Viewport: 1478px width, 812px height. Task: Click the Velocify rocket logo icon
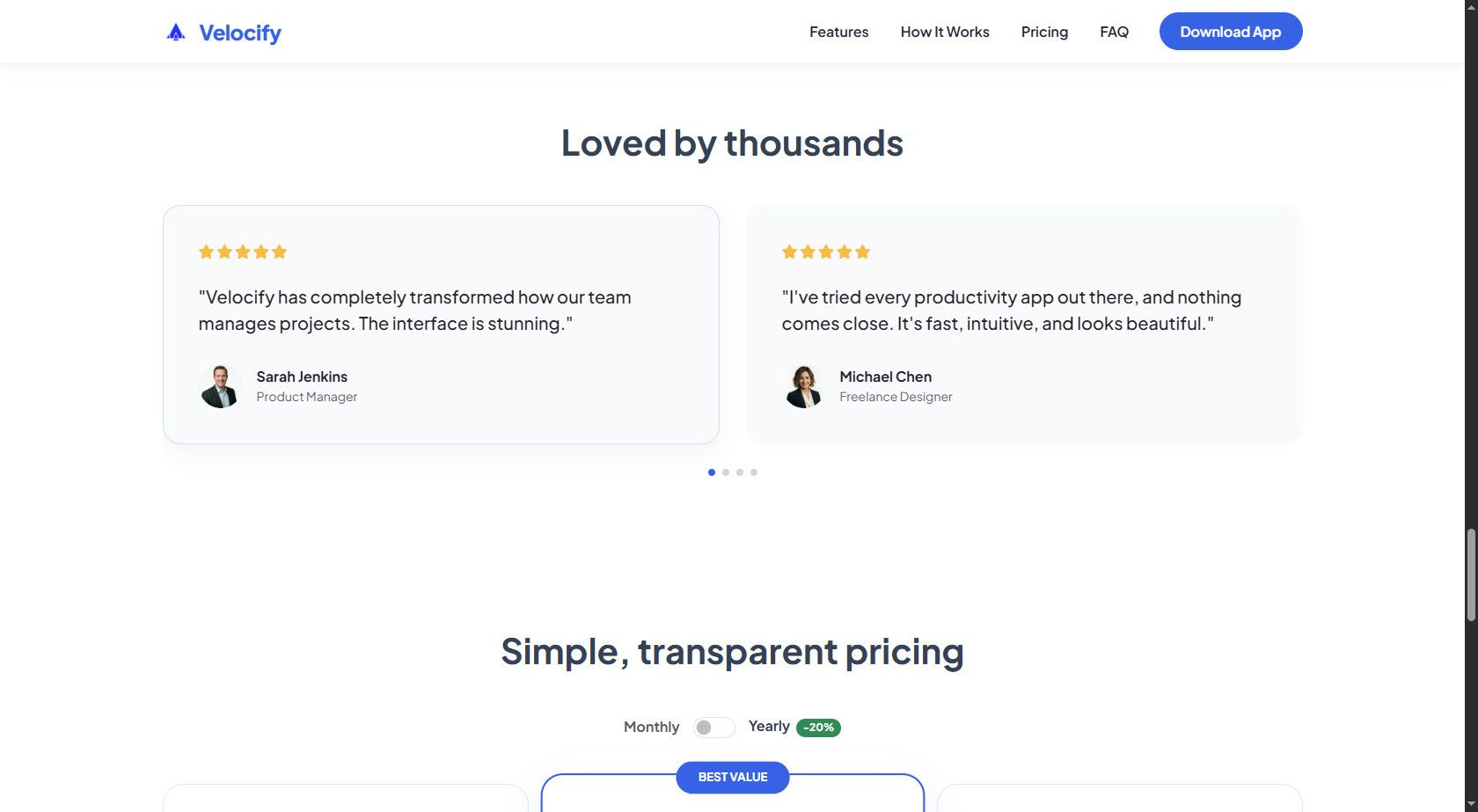pyautogui.click(x=176, y=33)
